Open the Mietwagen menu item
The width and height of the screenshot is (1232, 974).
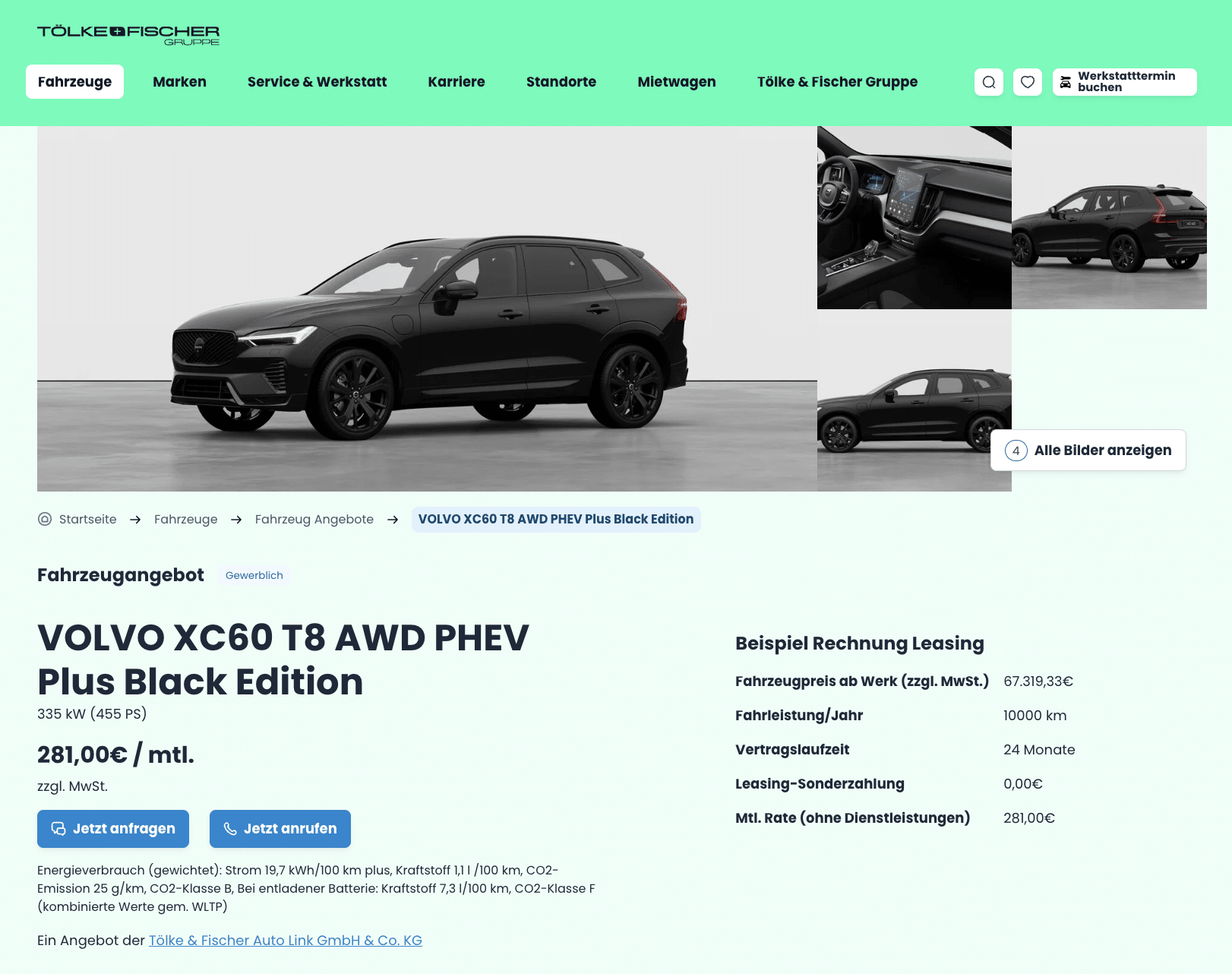677,82
